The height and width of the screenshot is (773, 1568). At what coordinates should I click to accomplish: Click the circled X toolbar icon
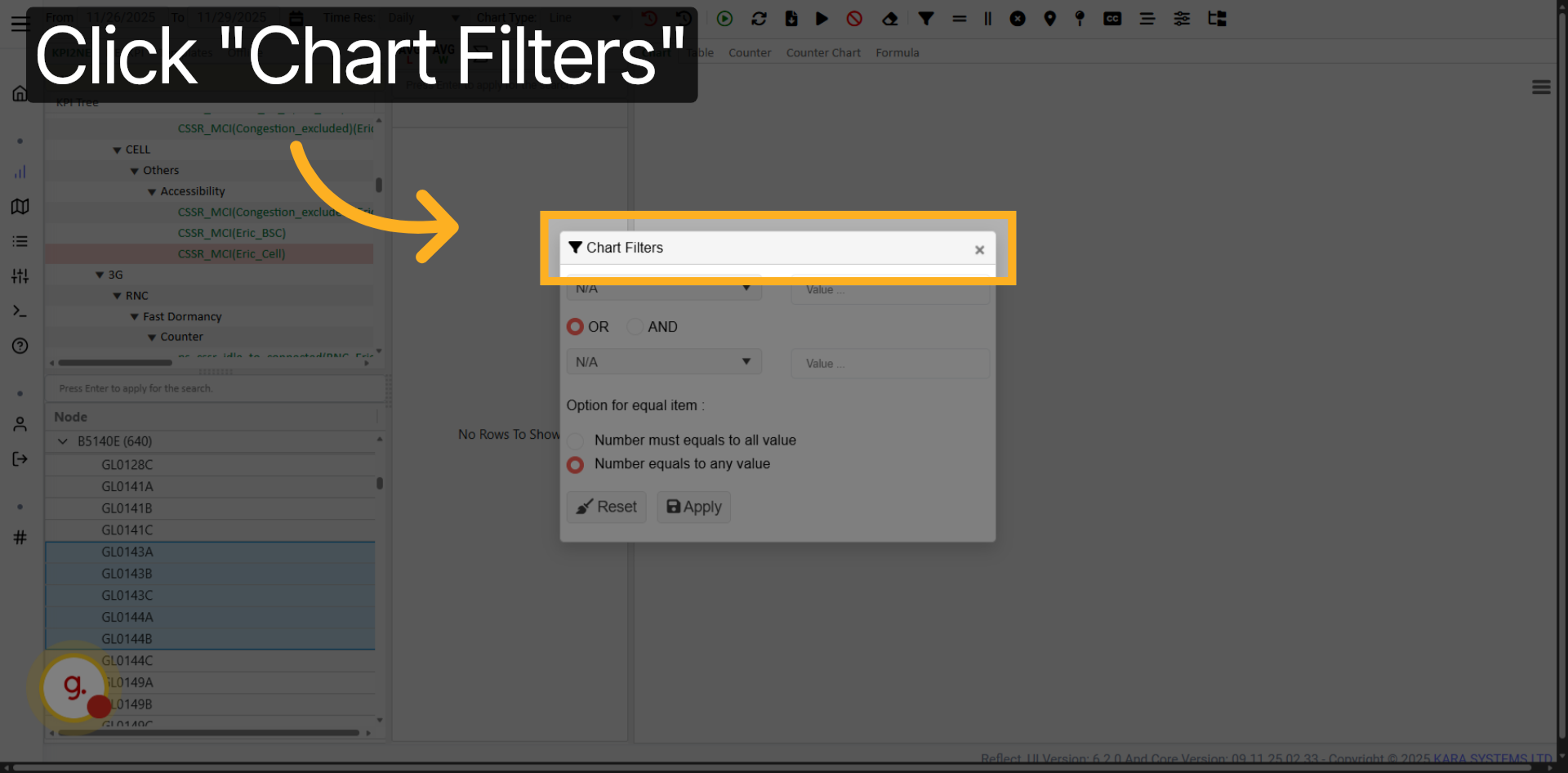tap(1018, 18)
